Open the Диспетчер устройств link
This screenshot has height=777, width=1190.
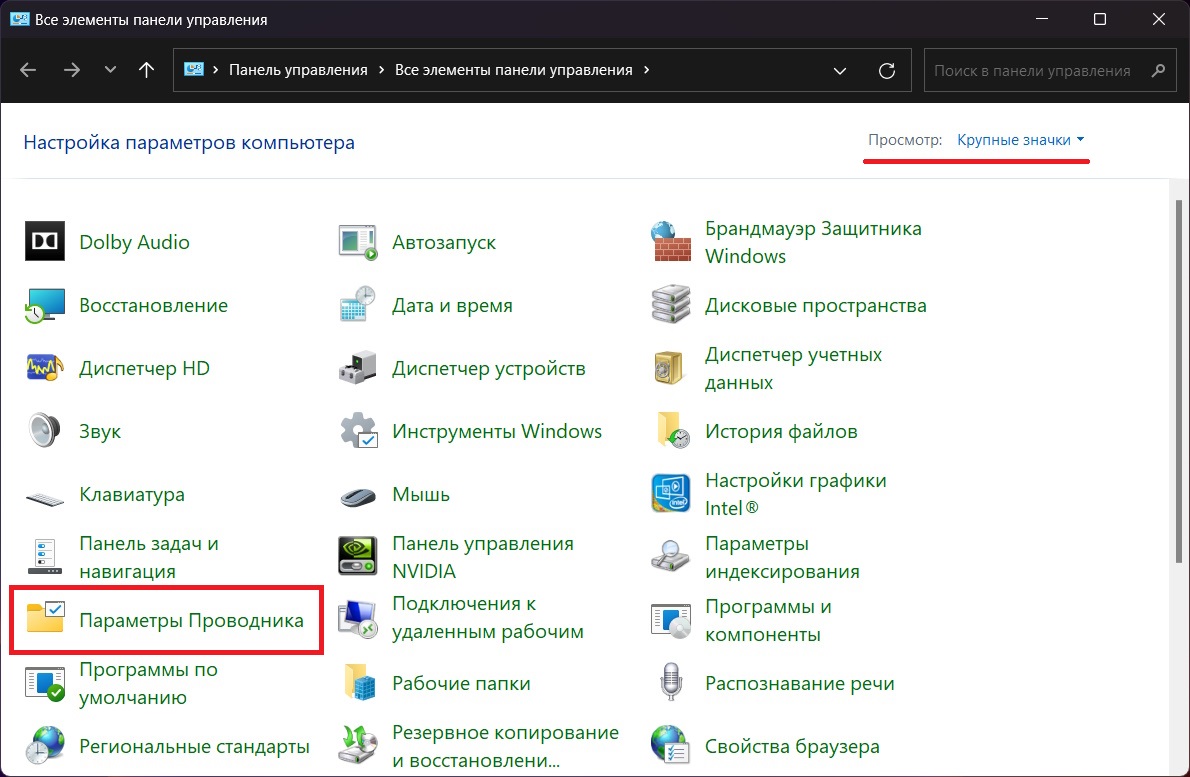click(489, 368)
